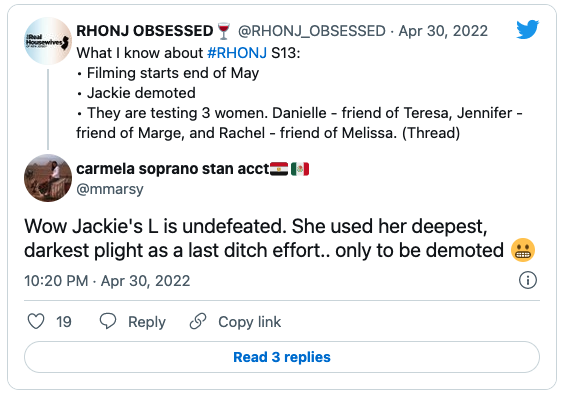Like the tweet with the heart icon
This screenshot has width=563, height=396.
click(x=36, y=321)
